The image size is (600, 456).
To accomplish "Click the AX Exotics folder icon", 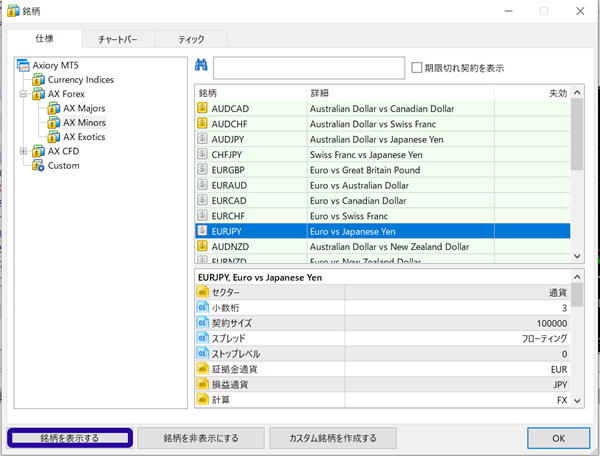I will pos(54,137).
